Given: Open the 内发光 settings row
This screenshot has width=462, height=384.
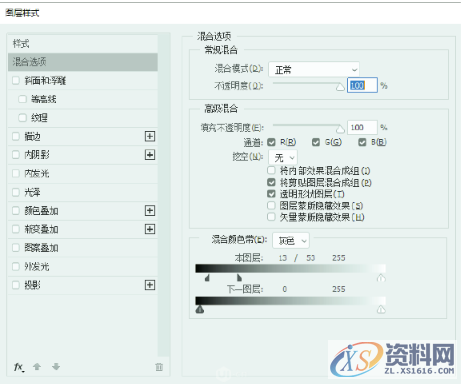Looking at the screenshot, I should 83,173.
